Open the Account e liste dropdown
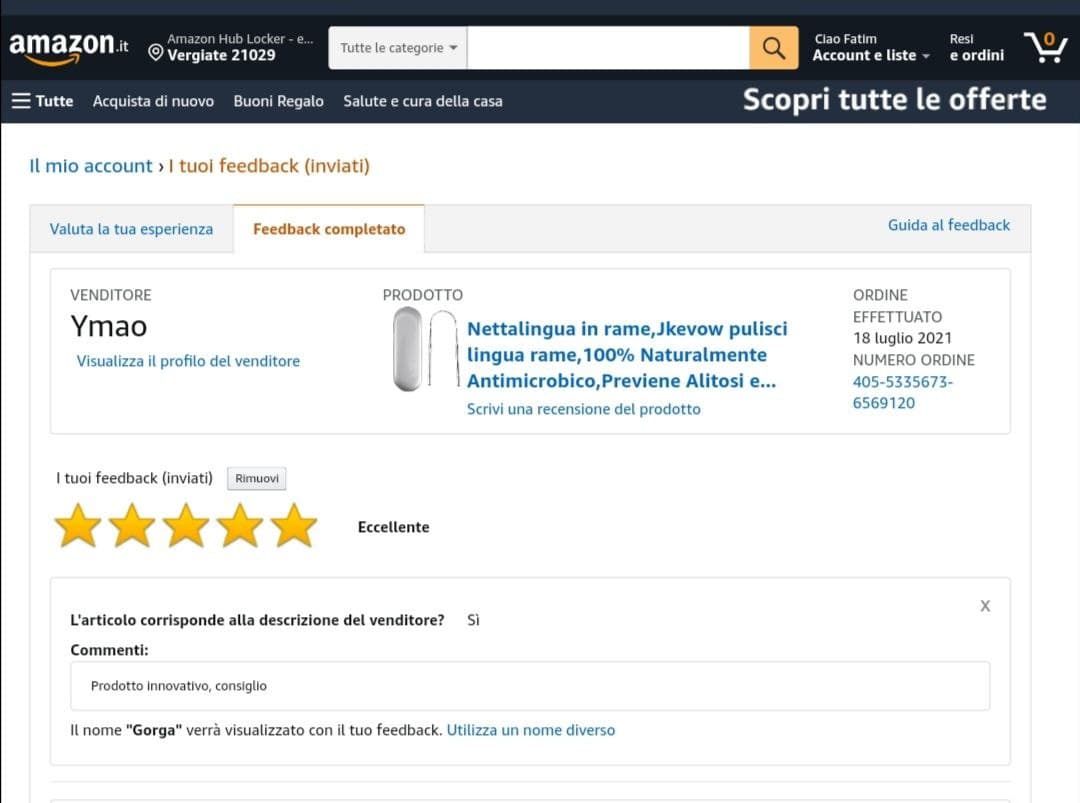This screenshot has height=803, width=1080. [x=870, y=56]
